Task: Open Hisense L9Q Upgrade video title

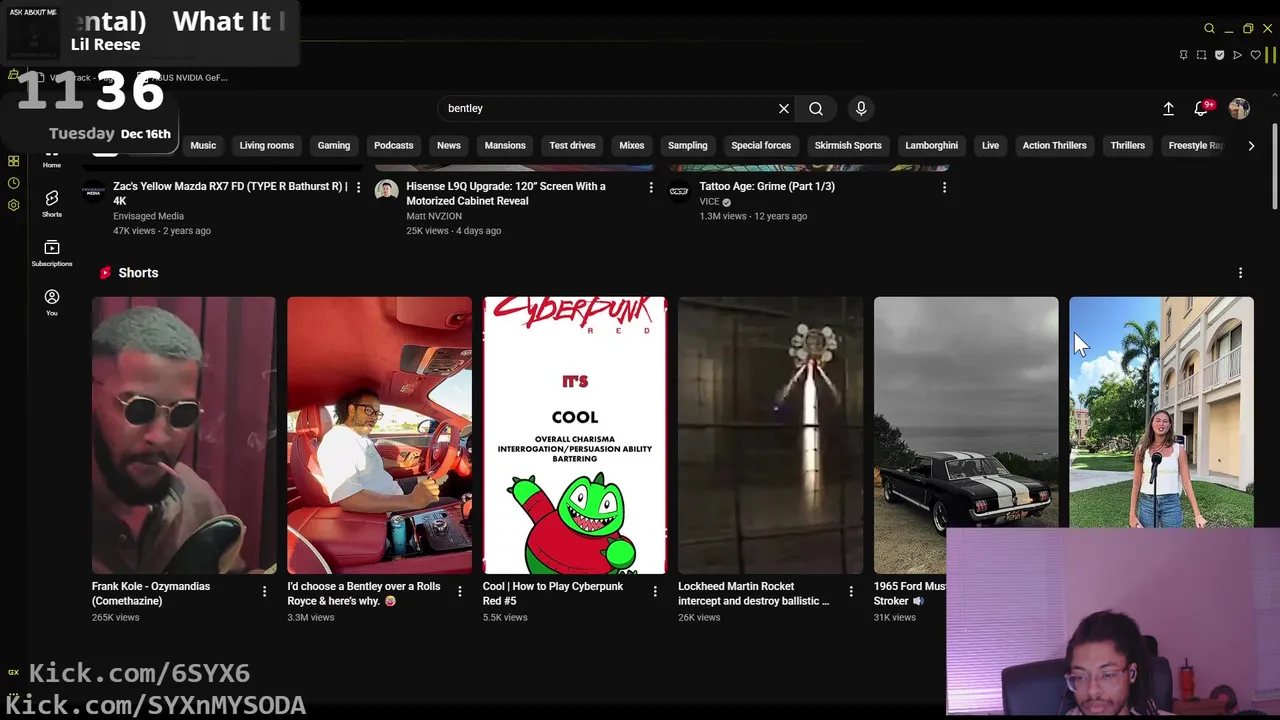Action: (506, 193)
